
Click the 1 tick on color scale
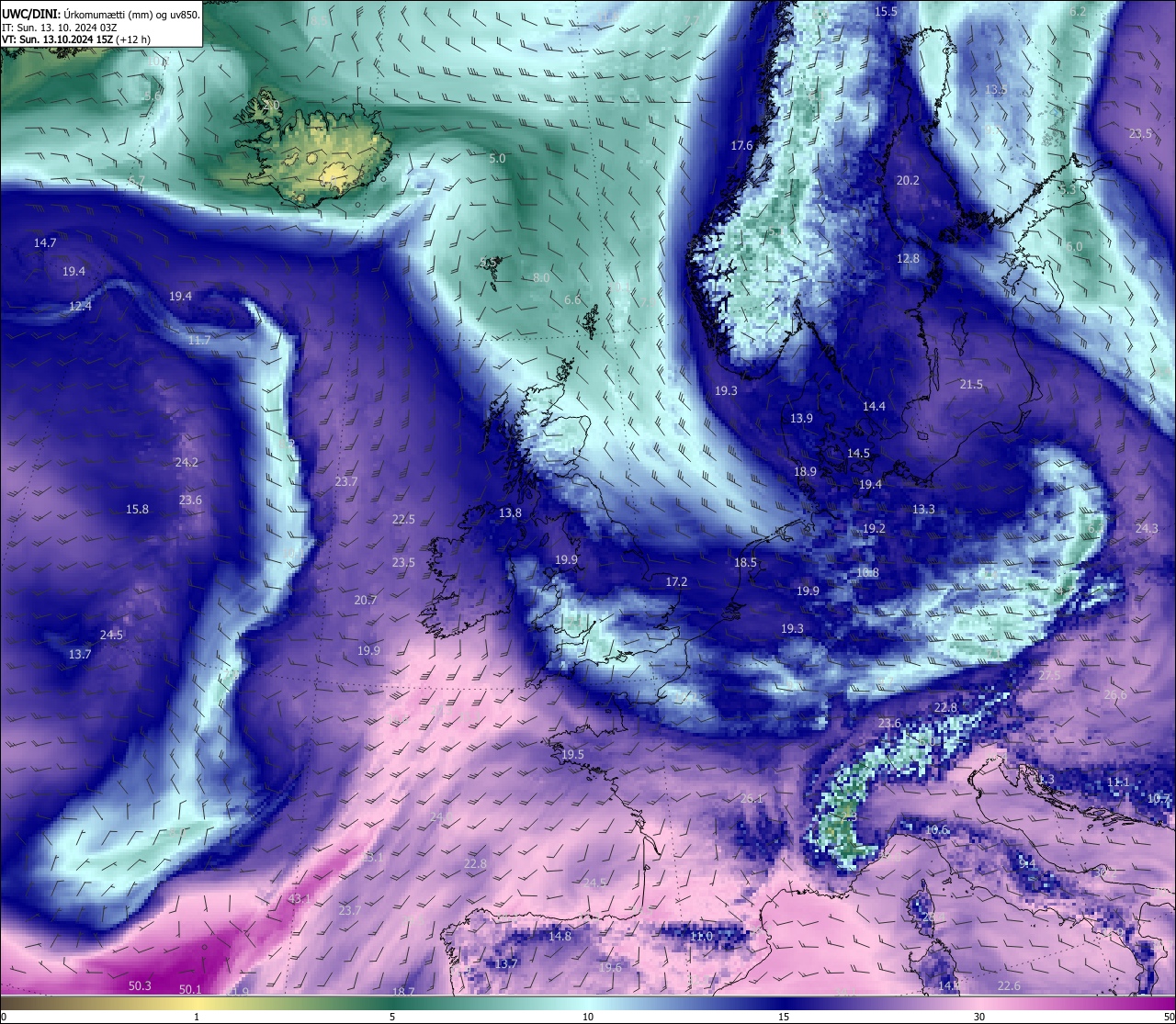[x=197, y=1017]
